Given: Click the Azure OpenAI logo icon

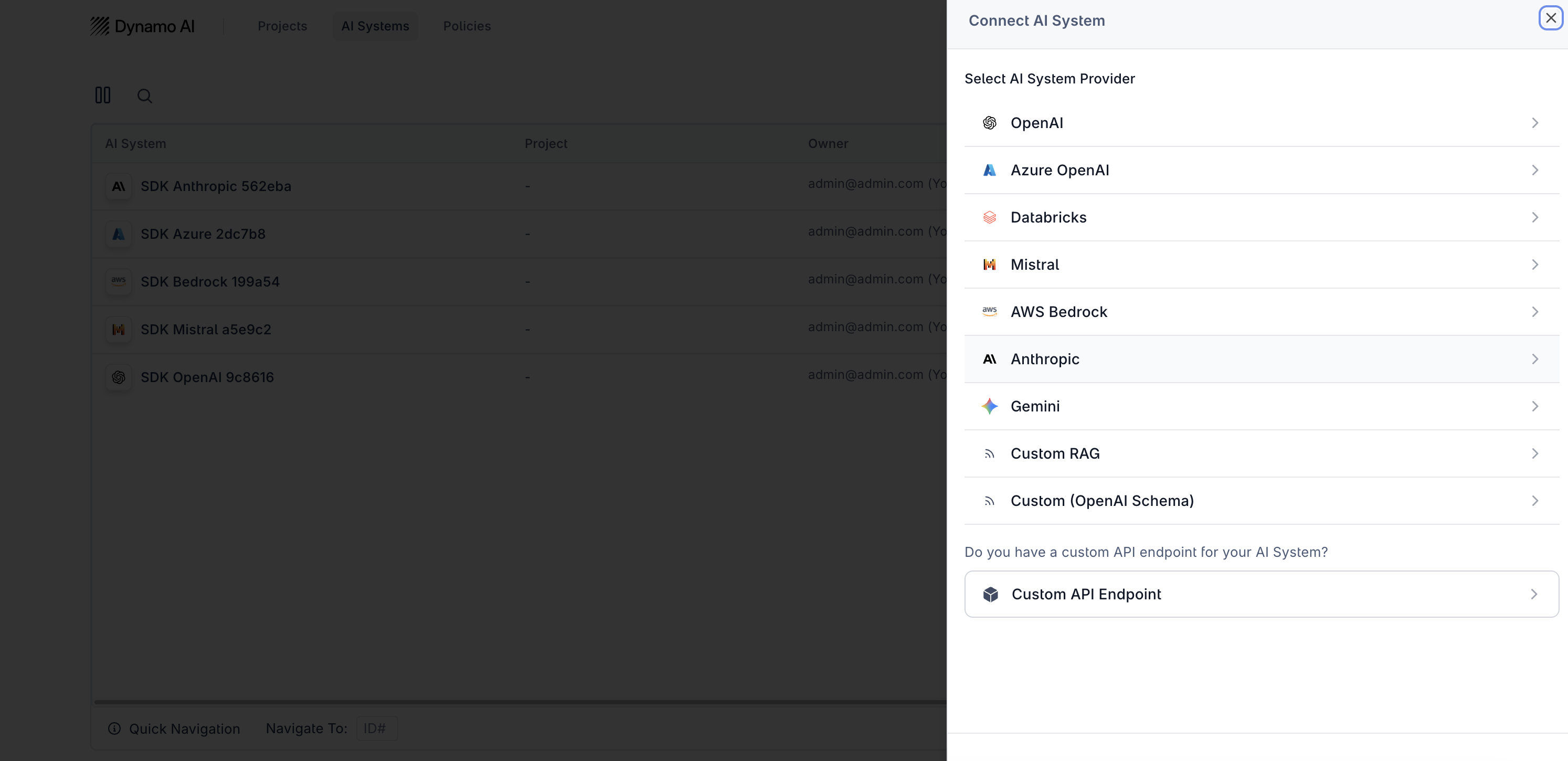Looking at the screenshot, I should coord(989,170).
